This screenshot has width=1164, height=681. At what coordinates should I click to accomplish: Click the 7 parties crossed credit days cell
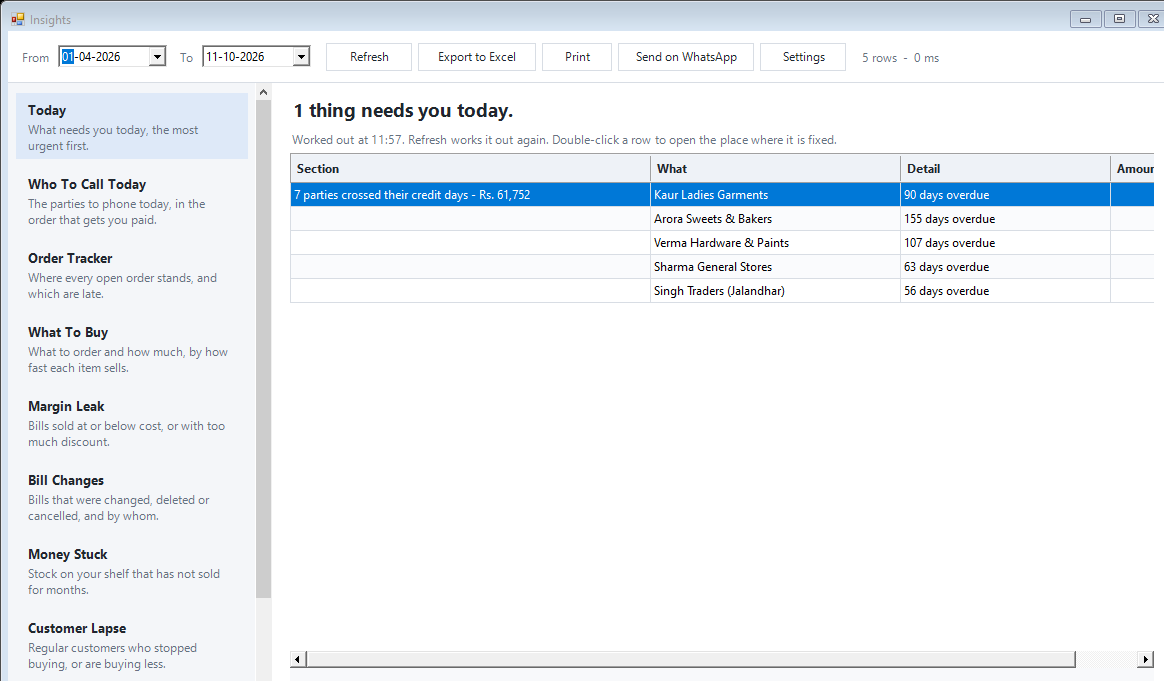pos(471,195)
